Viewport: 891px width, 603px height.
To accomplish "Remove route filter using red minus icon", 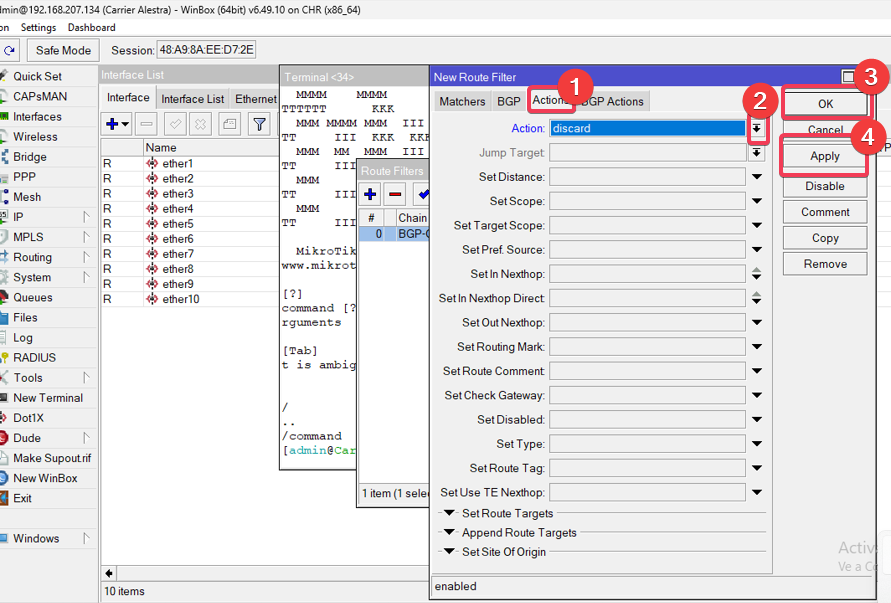I will 395,194.
